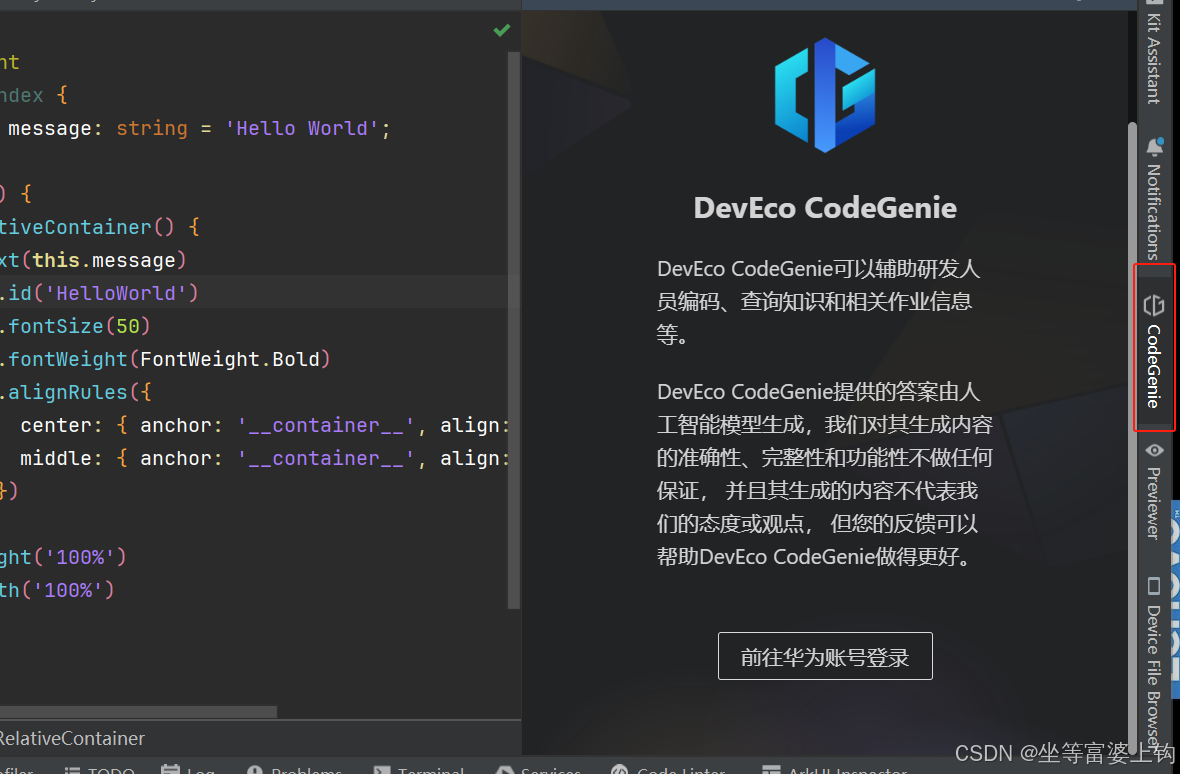Screen dimensions: 1180x774
Task: Click the middle anchor code line
Action: click(265, 458)
